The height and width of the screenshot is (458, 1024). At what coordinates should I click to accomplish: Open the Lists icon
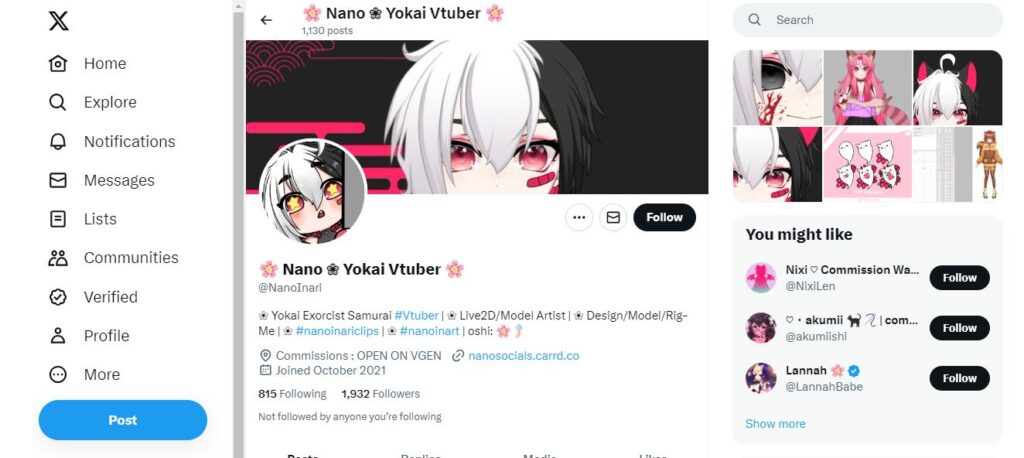click(58, 219)
